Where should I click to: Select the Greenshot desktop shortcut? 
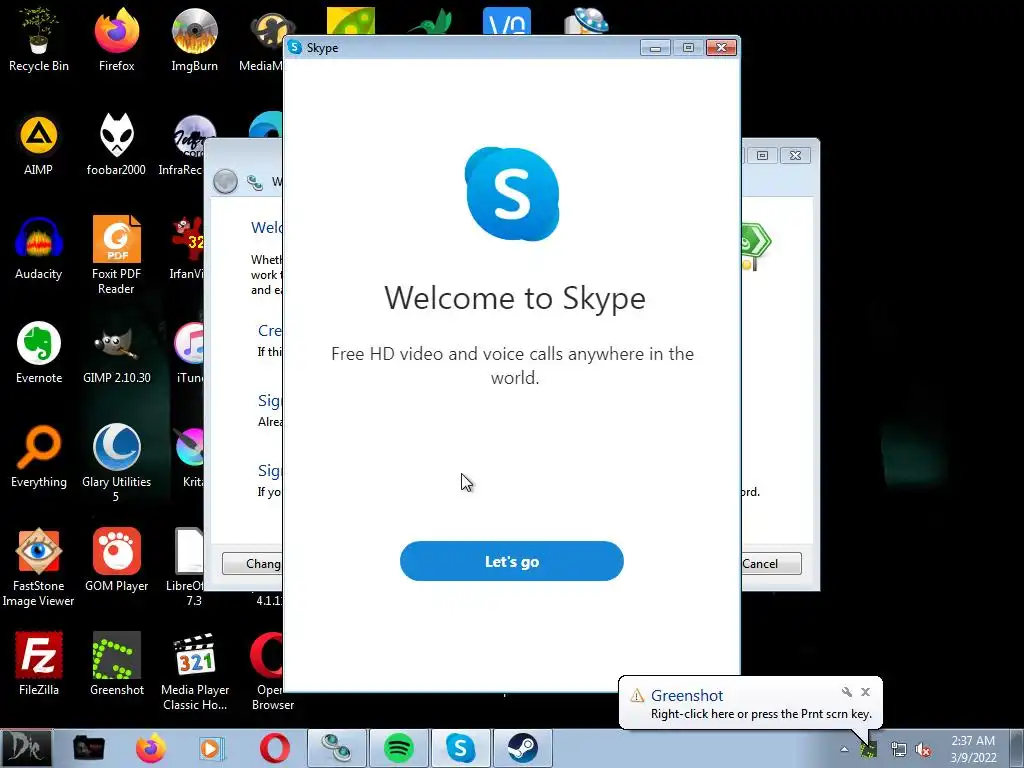116,664
